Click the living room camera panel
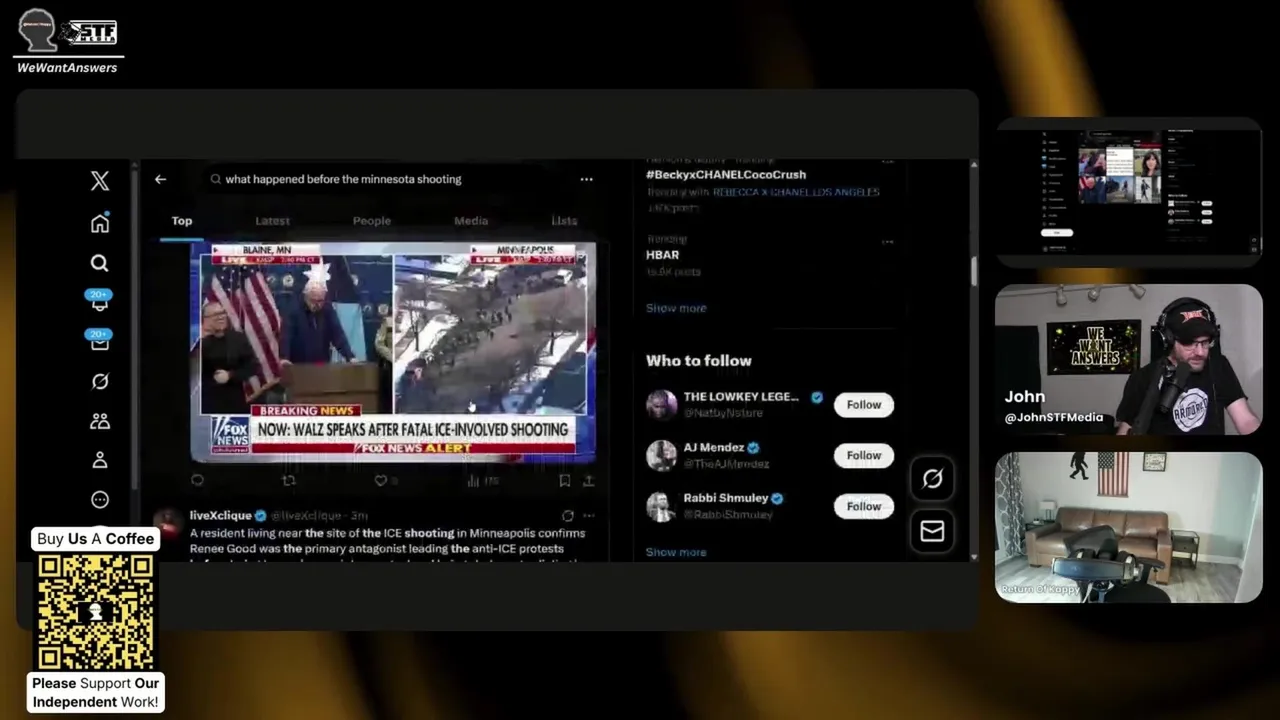This screenshot has height=720, width=1280. (x=1129, y=527)
